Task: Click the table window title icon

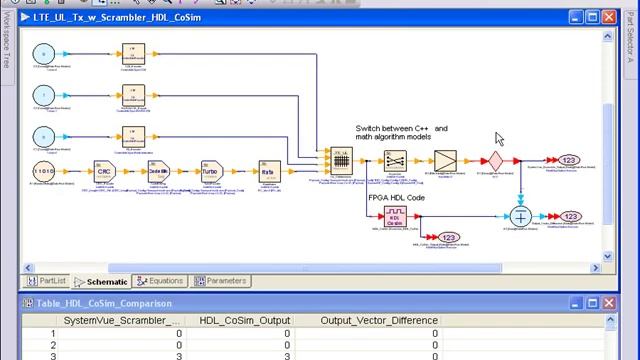Action: (28, 303)
